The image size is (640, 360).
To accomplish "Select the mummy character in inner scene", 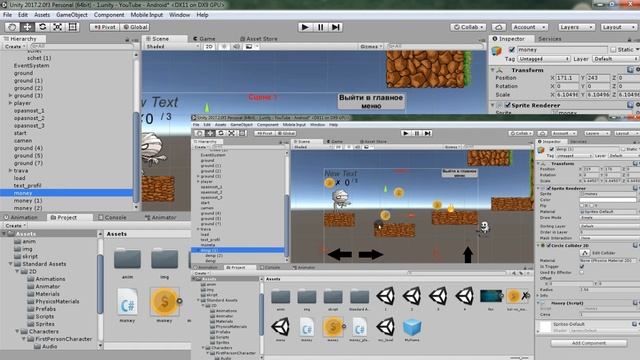I will tap(340, 200).
